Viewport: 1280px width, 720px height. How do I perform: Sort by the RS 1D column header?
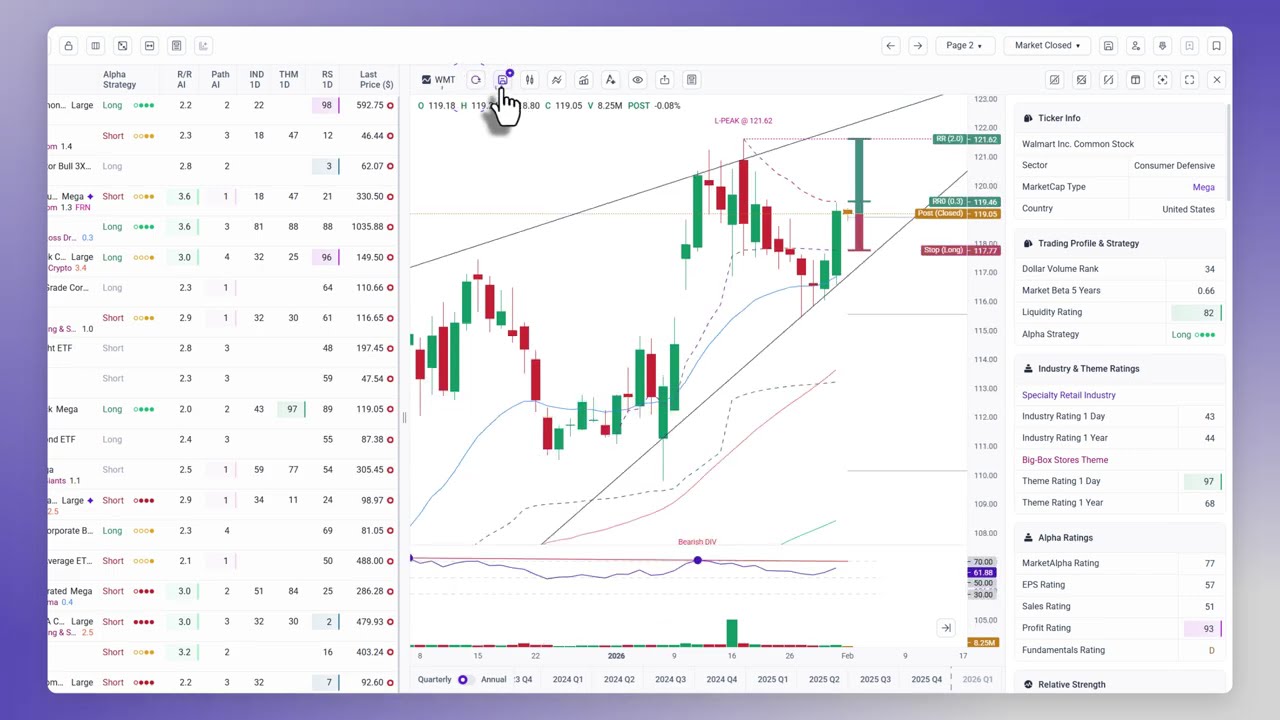327,79
